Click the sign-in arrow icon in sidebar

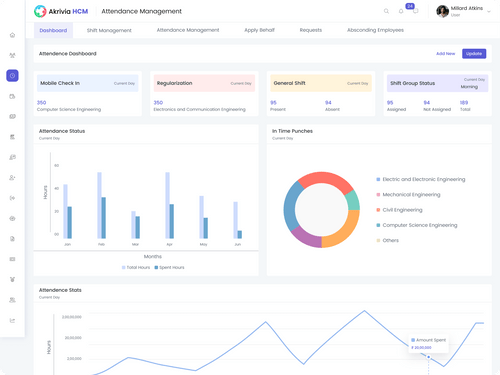coord(12,198)
